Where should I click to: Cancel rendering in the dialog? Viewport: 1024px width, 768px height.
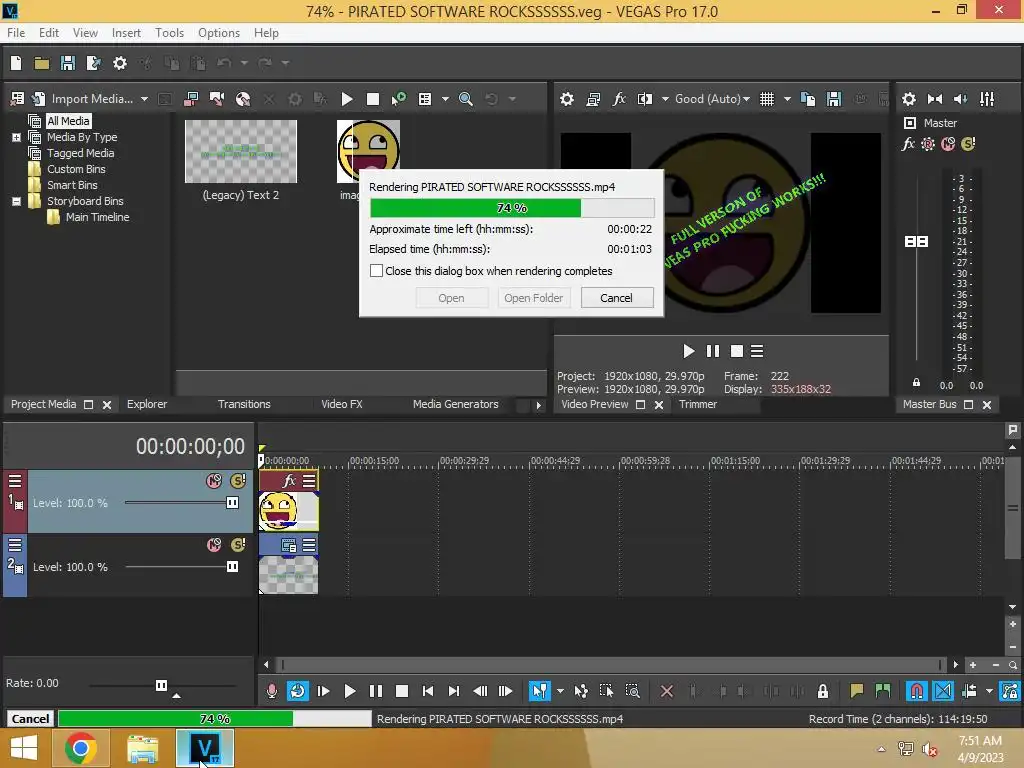[x=616, y=298]
